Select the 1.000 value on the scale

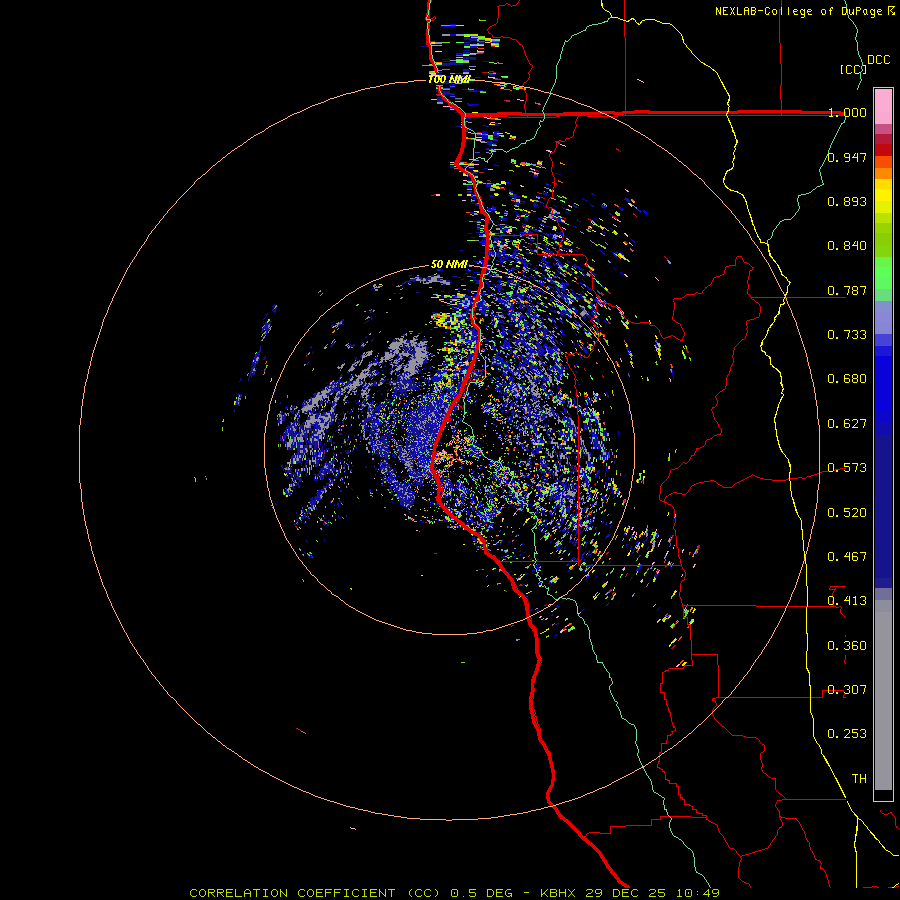click(x=847, y=112)
